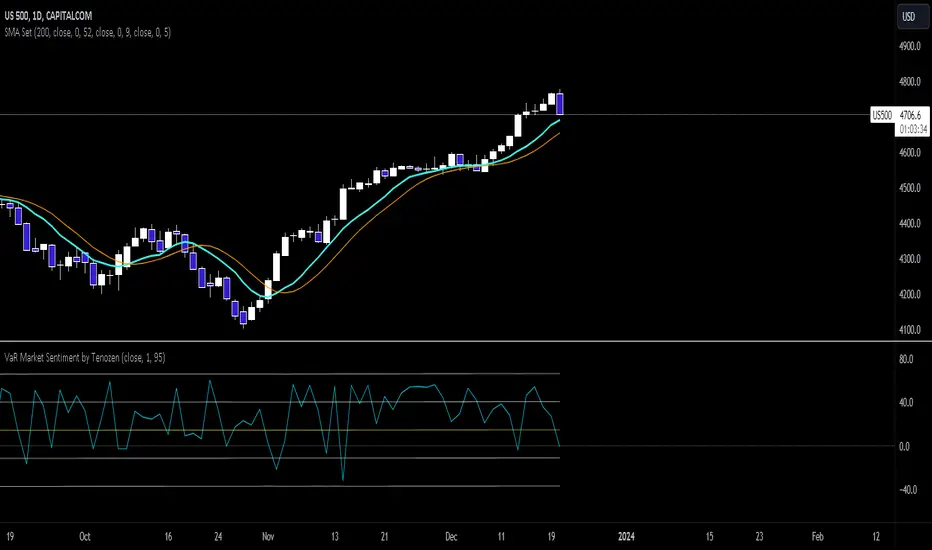Click the 24 date label on time axis
Image resolution: width=932 pixels, height=550 pixels.
click(218, 536)
